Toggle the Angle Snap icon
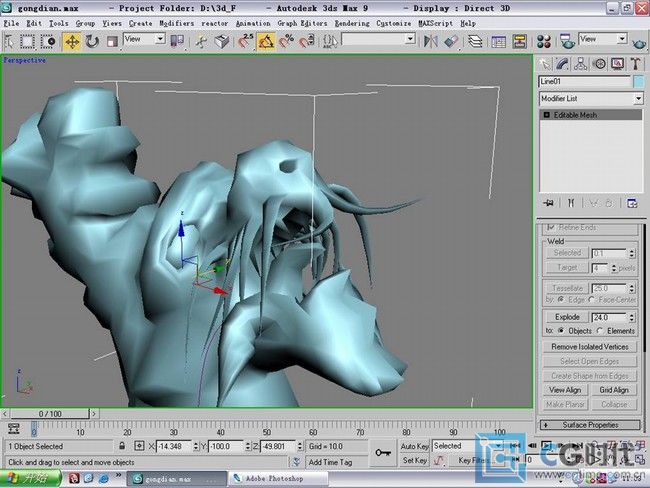Screen dimensions: 650x488 (266, 41)
